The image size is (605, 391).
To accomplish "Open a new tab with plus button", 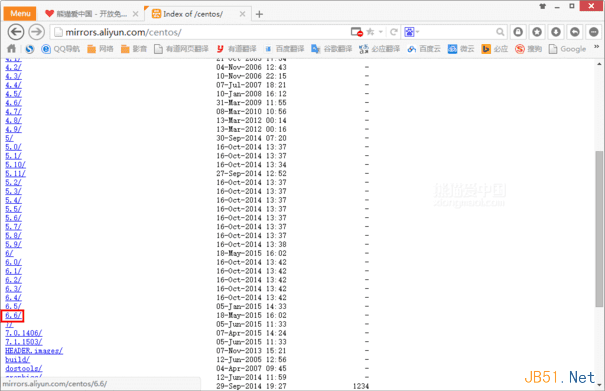I will [259, 14].
